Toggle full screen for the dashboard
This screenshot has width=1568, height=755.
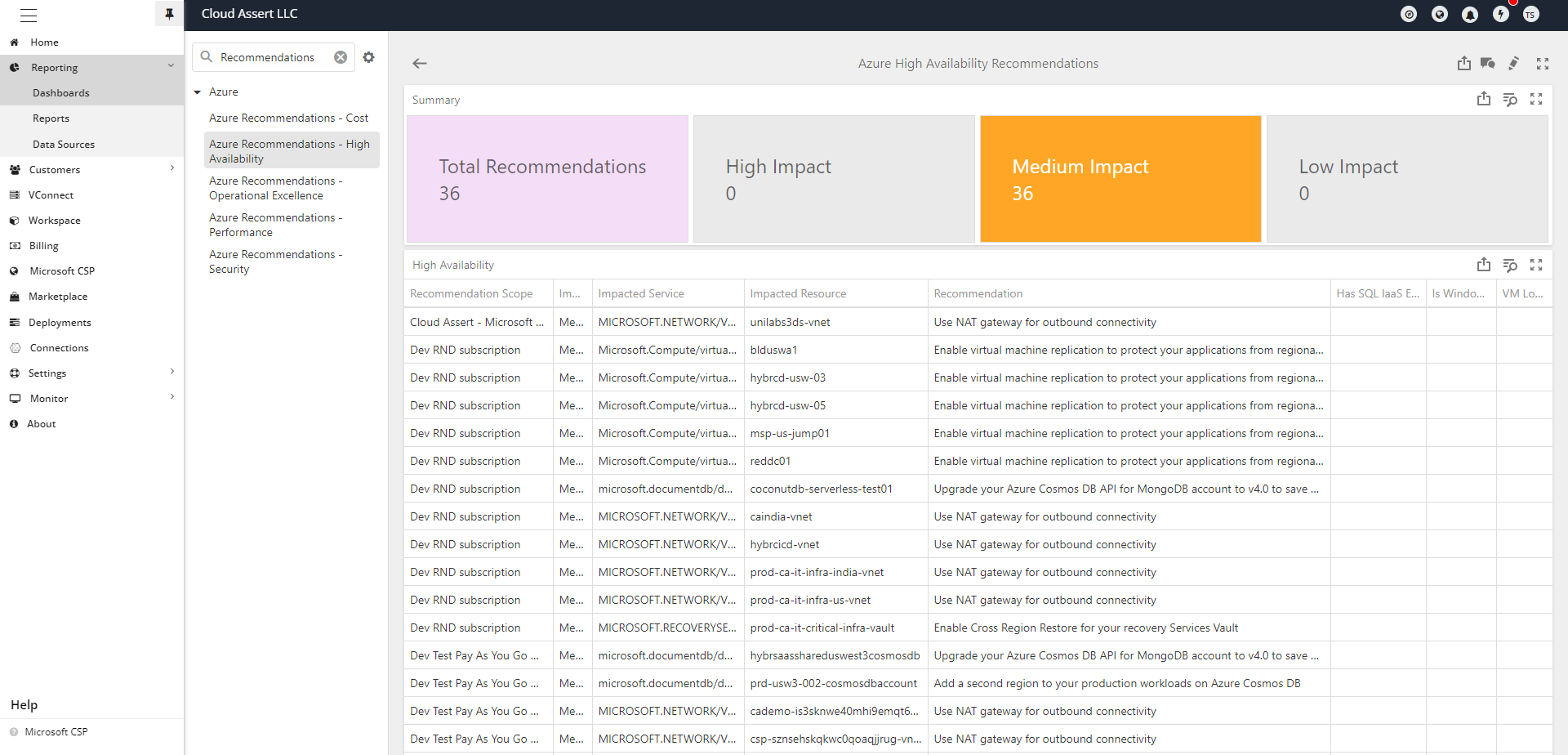(x=1542, y=64)
